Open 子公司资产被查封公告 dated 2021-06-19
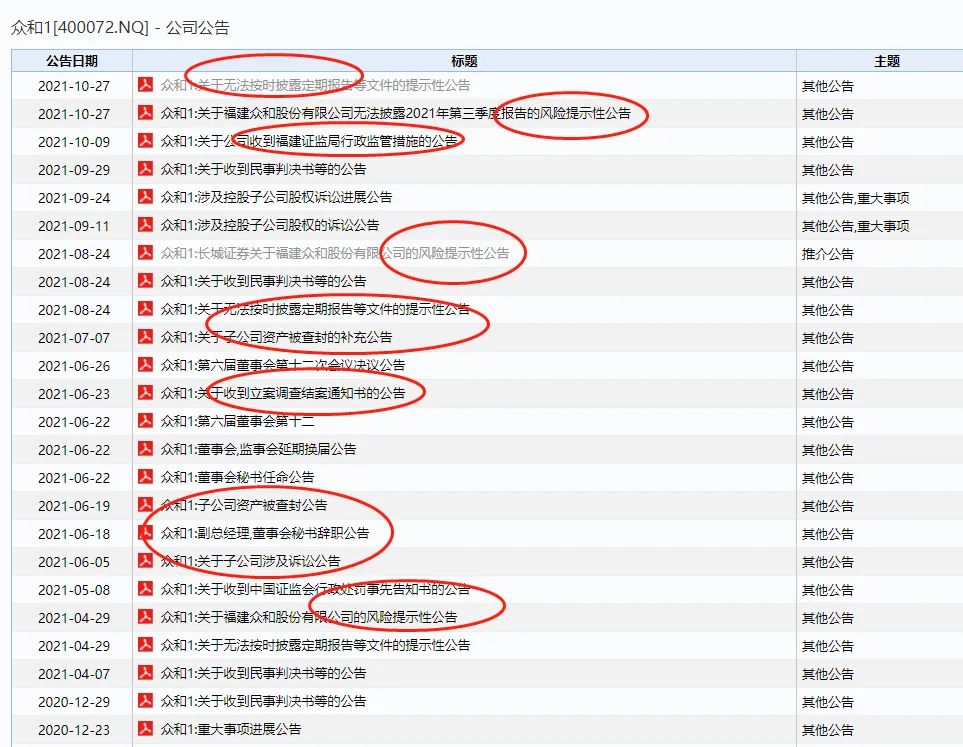963x747 pixels. pyautogui.click(x=244, y=505)
